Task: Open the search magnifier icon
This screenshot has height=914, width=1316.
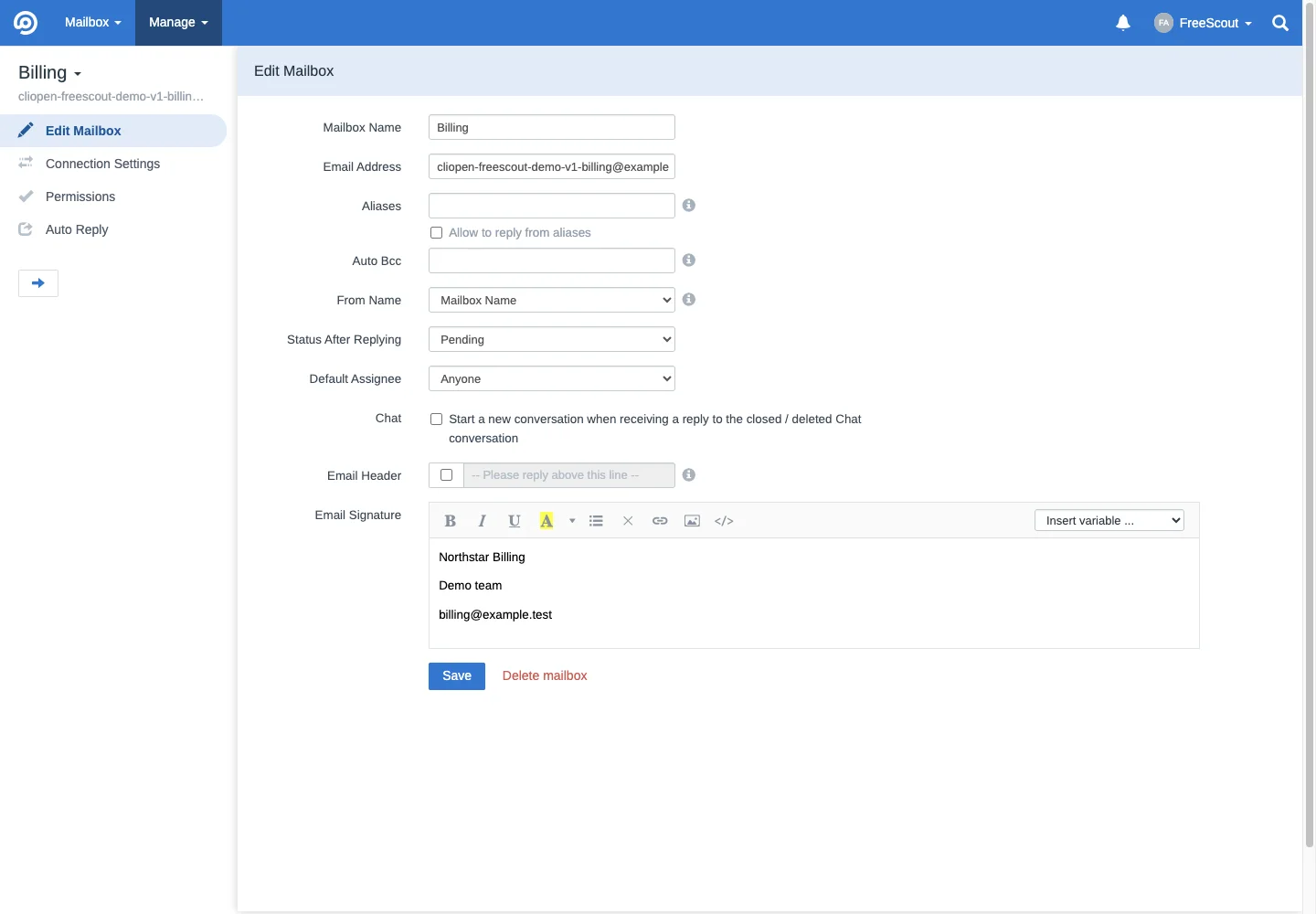Action: (x=1280, y=23)
